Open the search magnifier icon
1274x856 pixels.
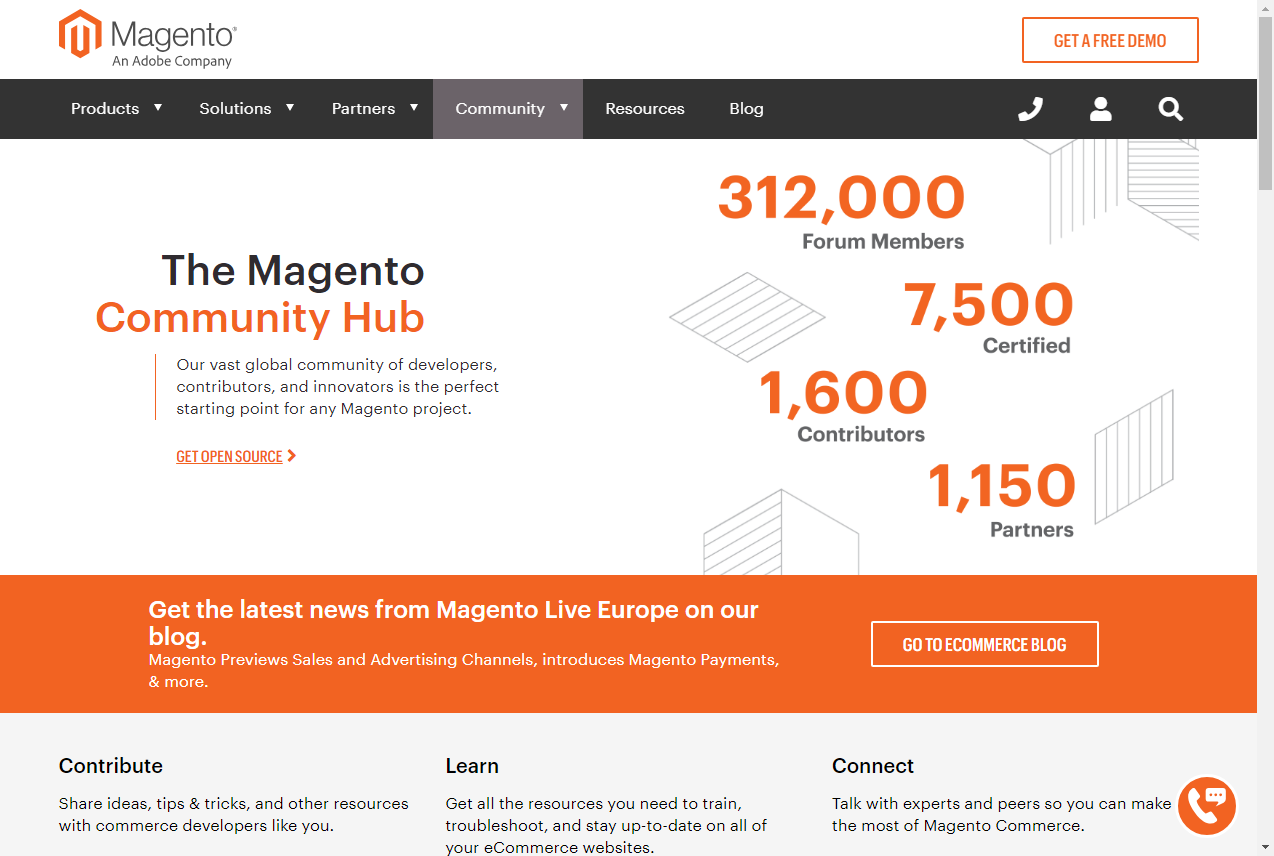(1171, 109)
